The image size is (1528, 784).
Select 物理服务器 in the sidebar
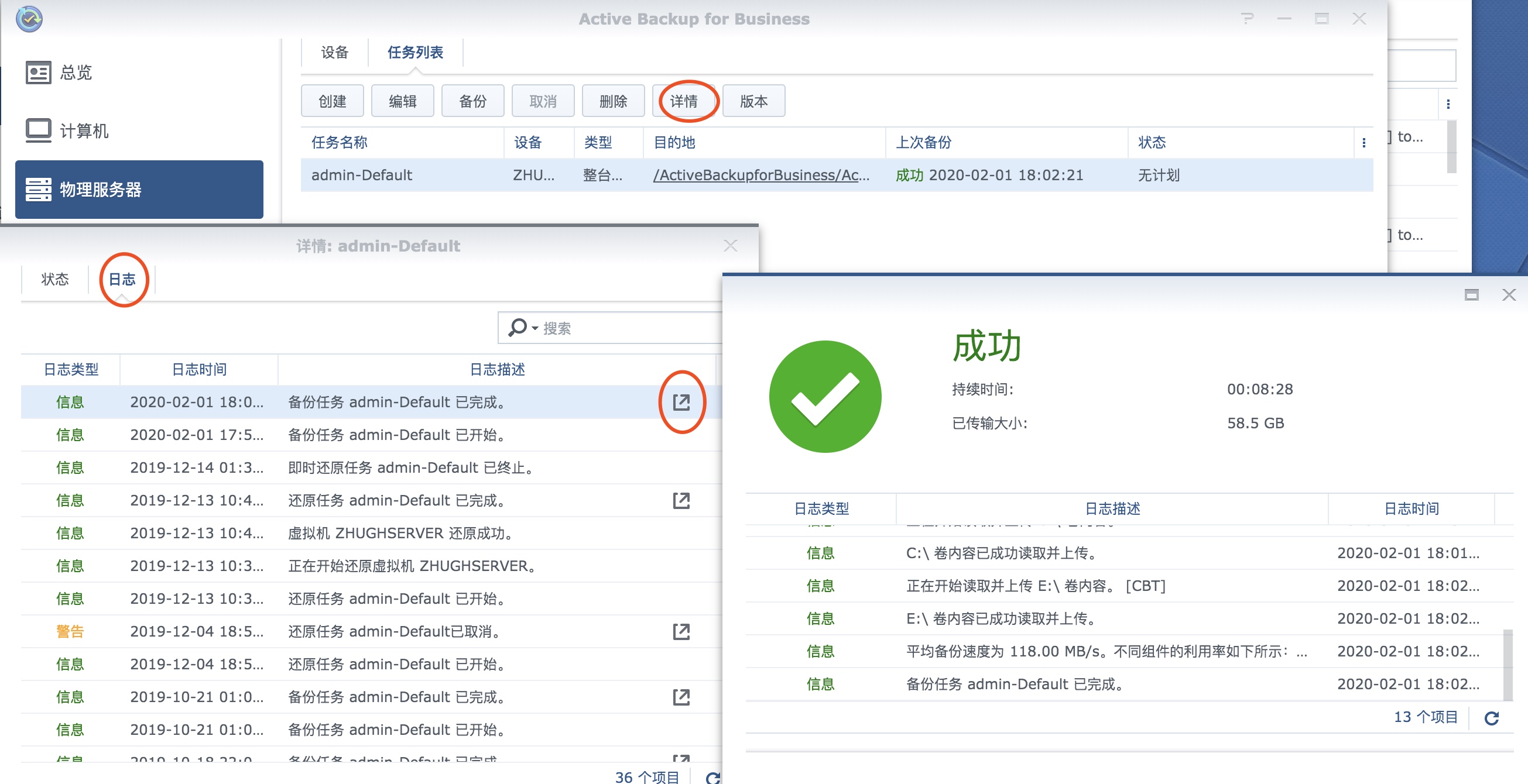[x=139, y=190]
